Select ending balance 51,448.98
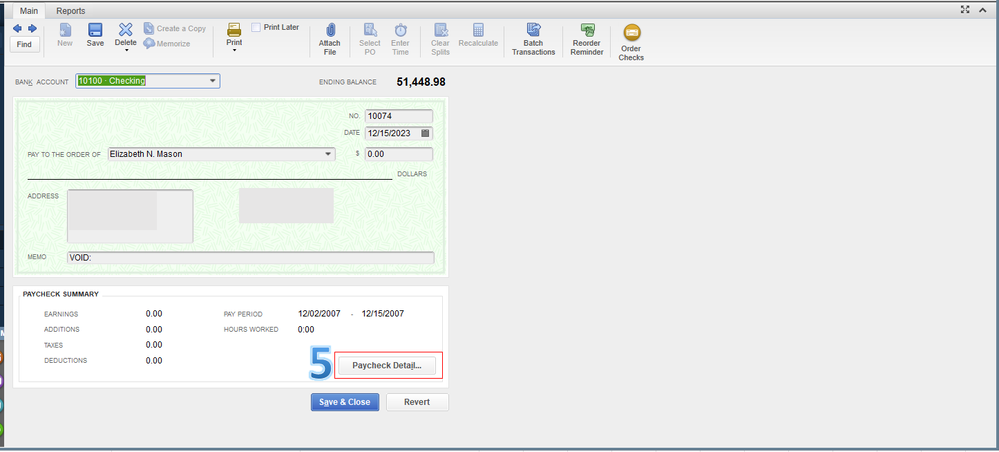 click(x=421, y=82)
